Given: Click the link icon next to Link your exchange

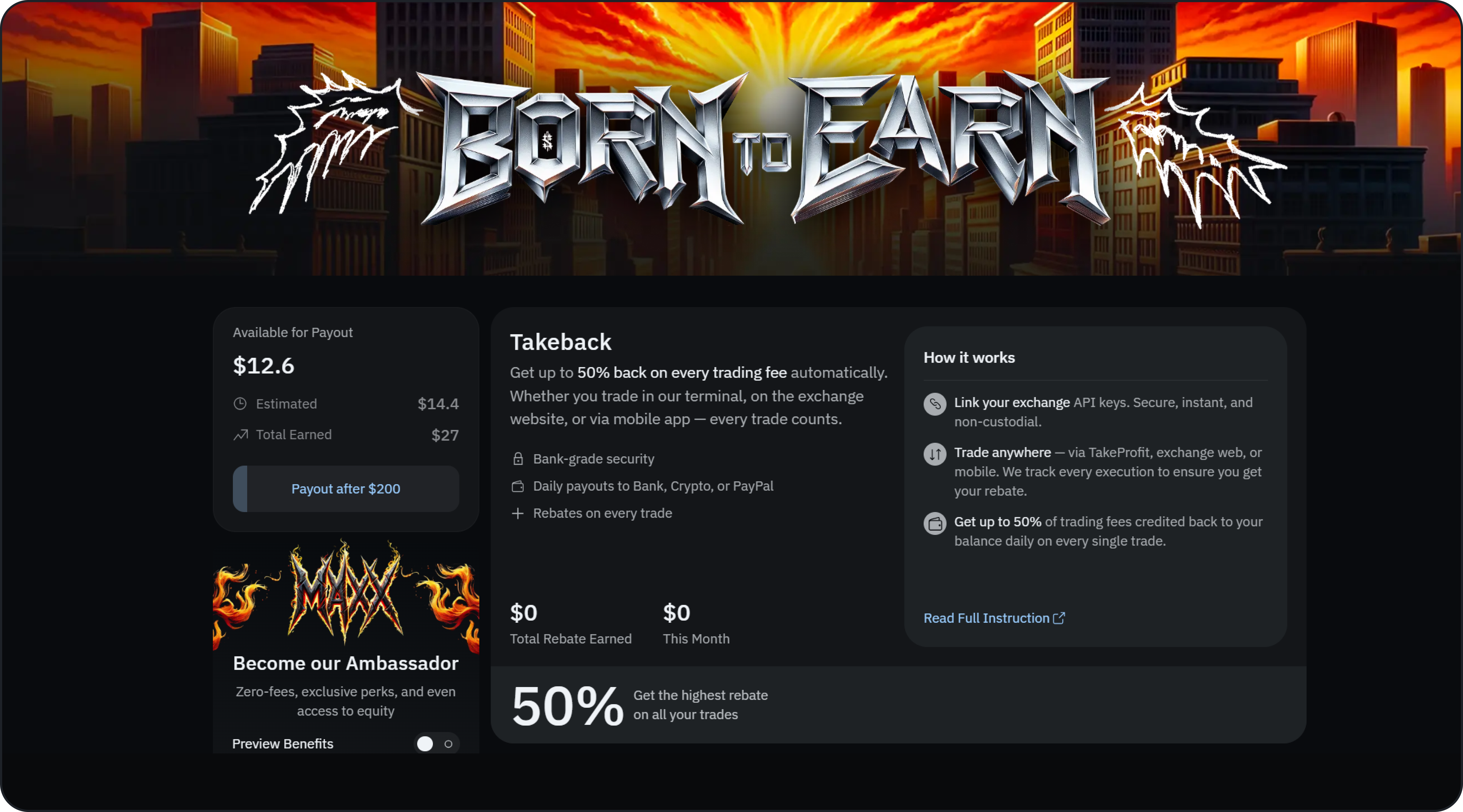Looking at the screenshot, I should point(935,404).
